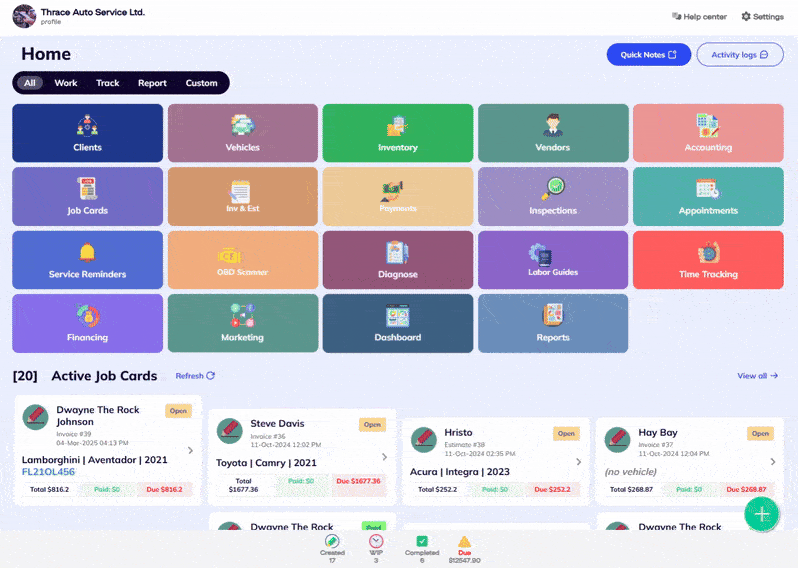Viewport: 798px width, 568px height.
Task: Click Lamborghini | Aventador | 2021 text
Action: [95, 460]
